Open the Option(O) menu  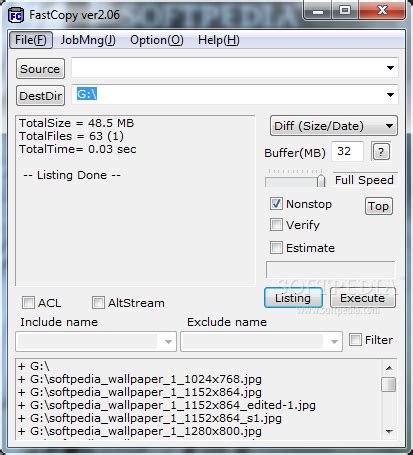pos(157,40)
